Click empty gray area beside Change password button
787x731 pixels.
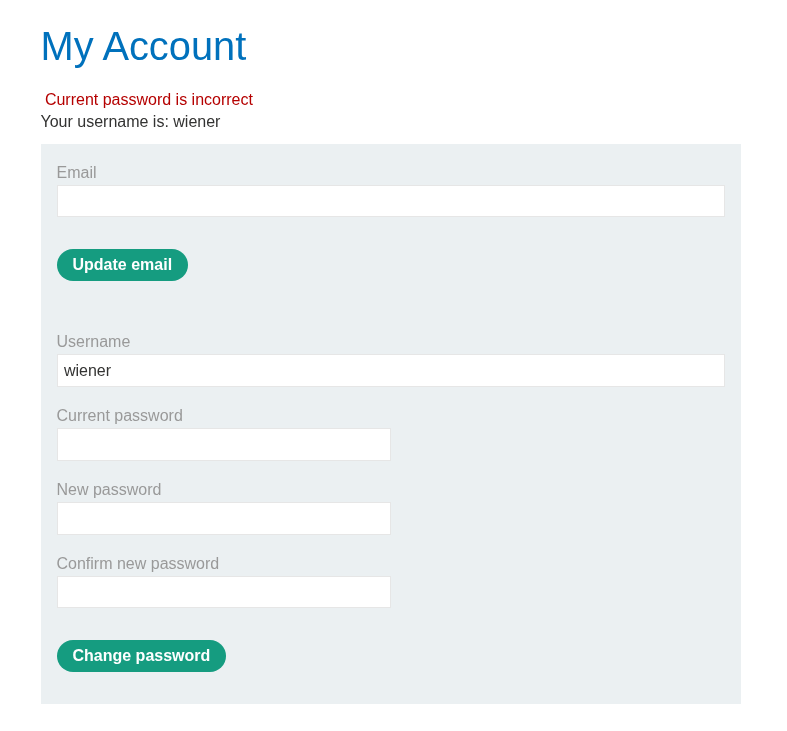pyautogui.click(x=480, y=656)
